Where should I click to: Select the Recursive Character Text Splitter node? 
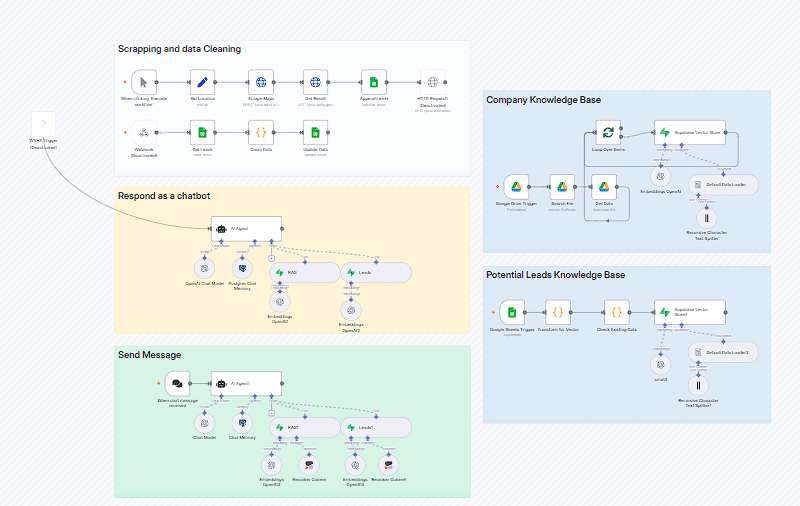pos(709,217)
